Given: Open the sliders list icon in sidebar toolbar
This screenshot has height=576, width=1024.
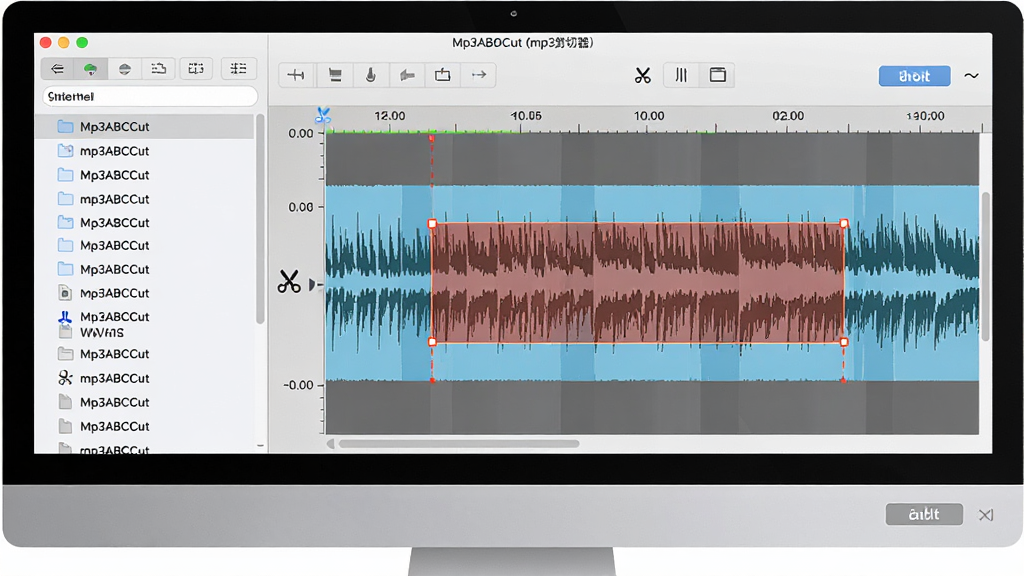Looking at the screenshot, I should click(x=238, y=69).
